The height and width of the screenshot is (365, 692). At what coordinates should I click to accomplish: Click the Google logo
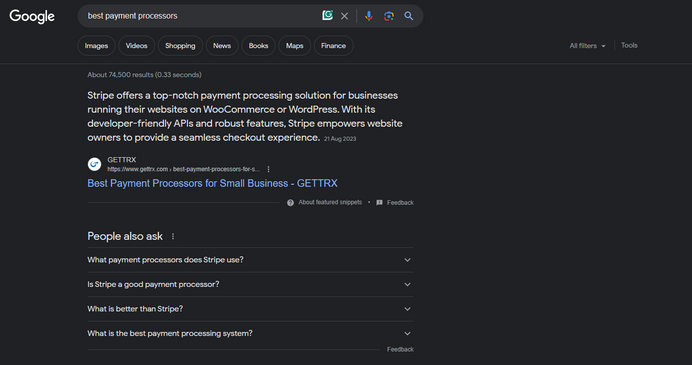pyautogui.click(x=32, y=16)
